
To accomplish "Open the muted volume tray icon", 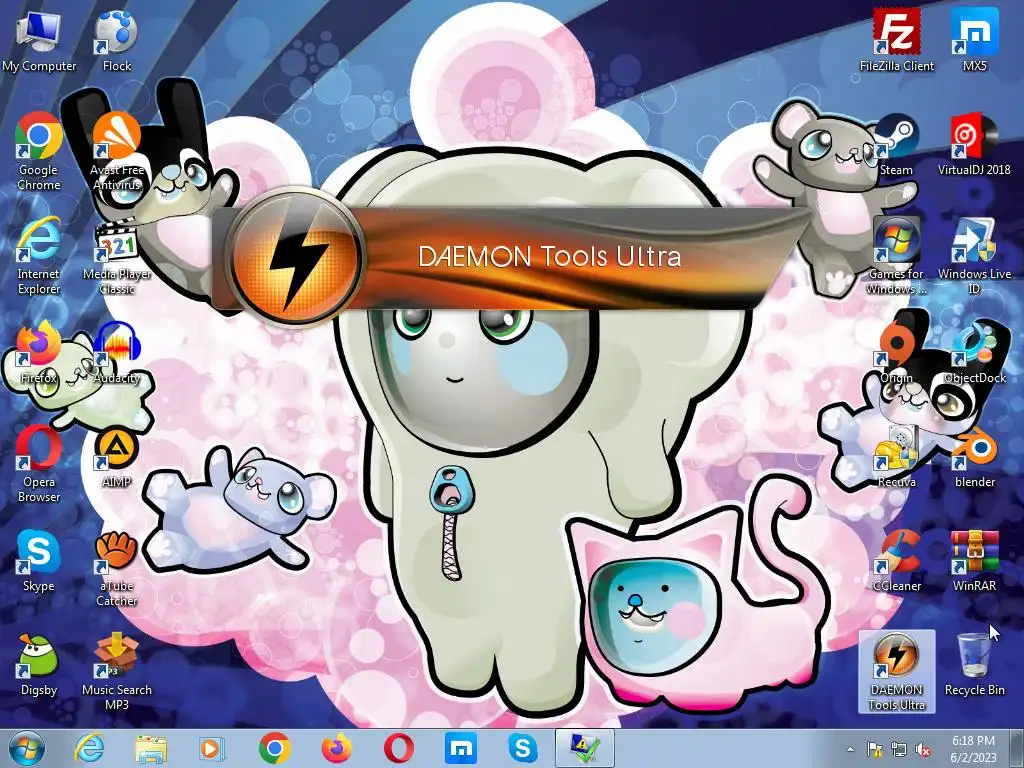I will coord(923,750).
